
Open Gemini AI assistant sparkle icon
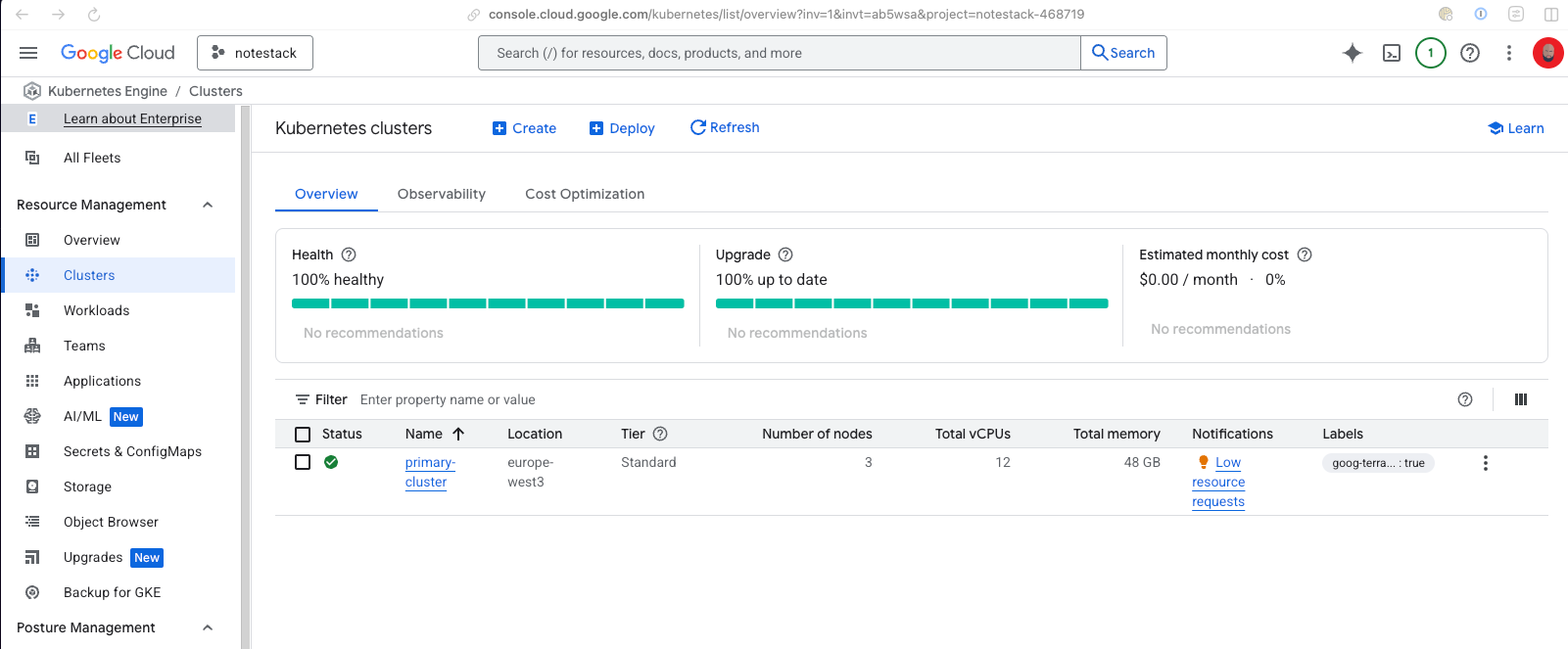coord(1353,53)
